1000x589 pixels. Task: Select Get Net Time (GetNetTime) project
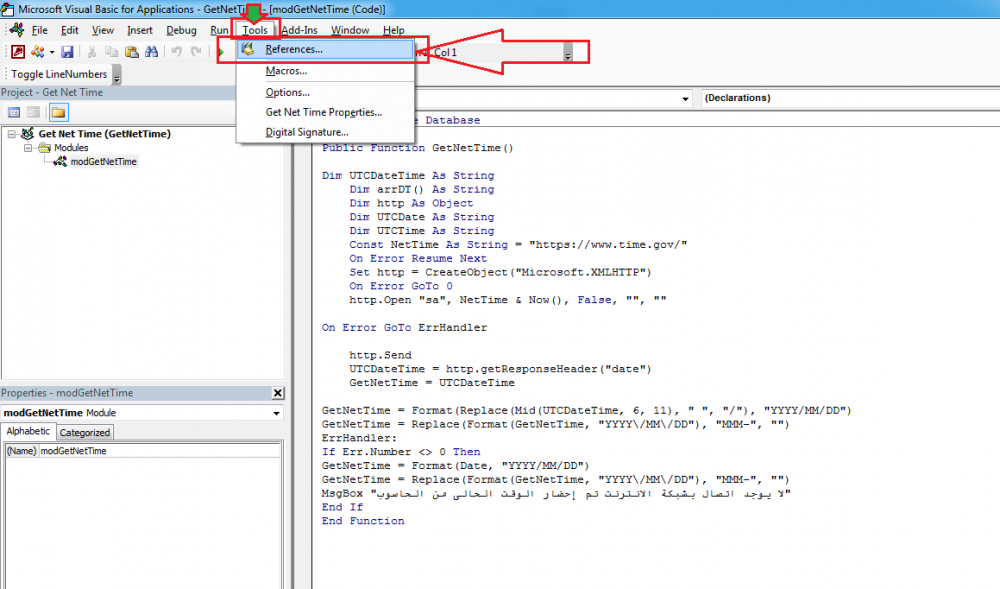(105, 134)
